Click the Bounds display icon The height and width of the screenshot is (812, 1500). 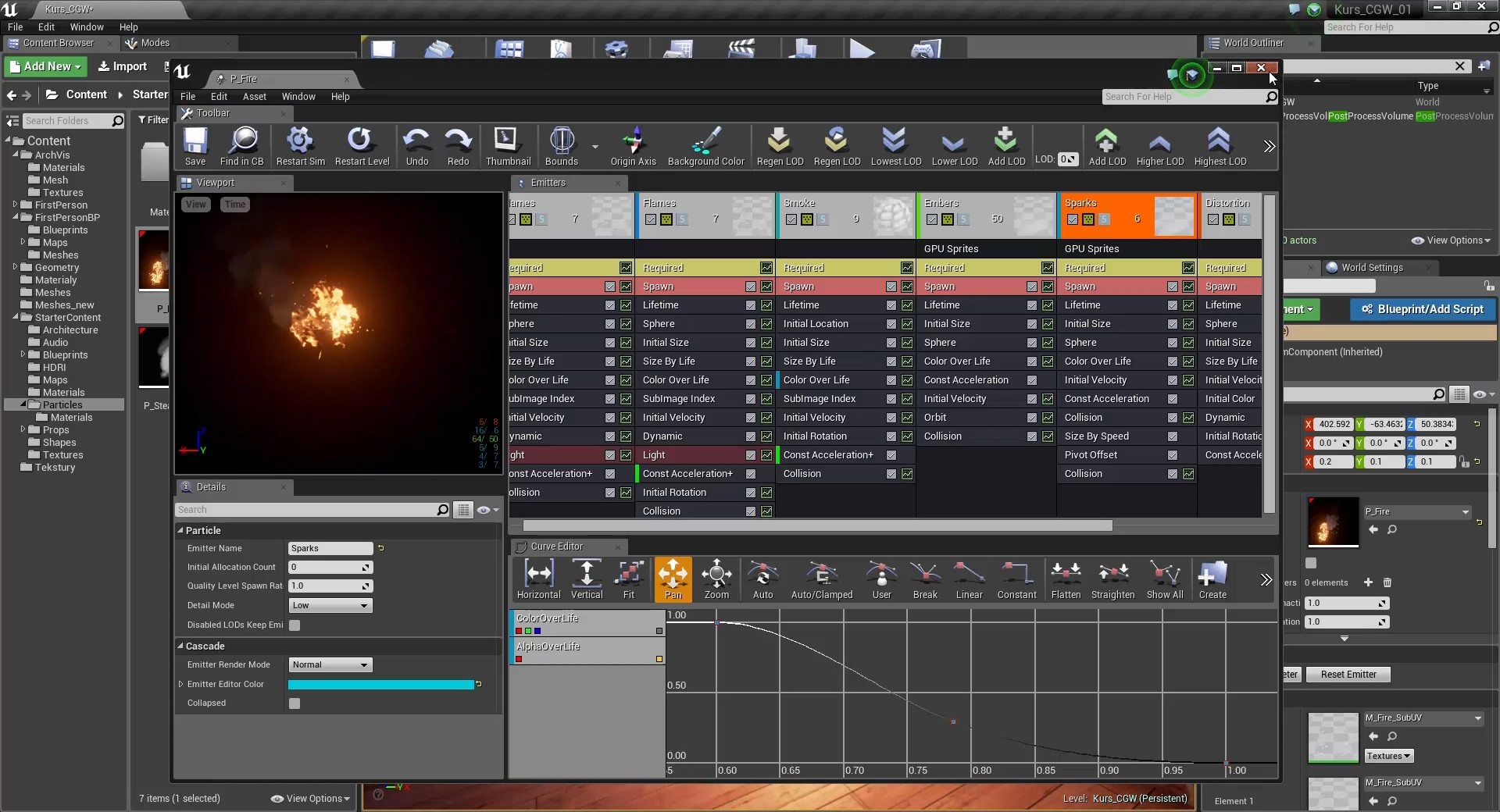click(x=562, y=144)
